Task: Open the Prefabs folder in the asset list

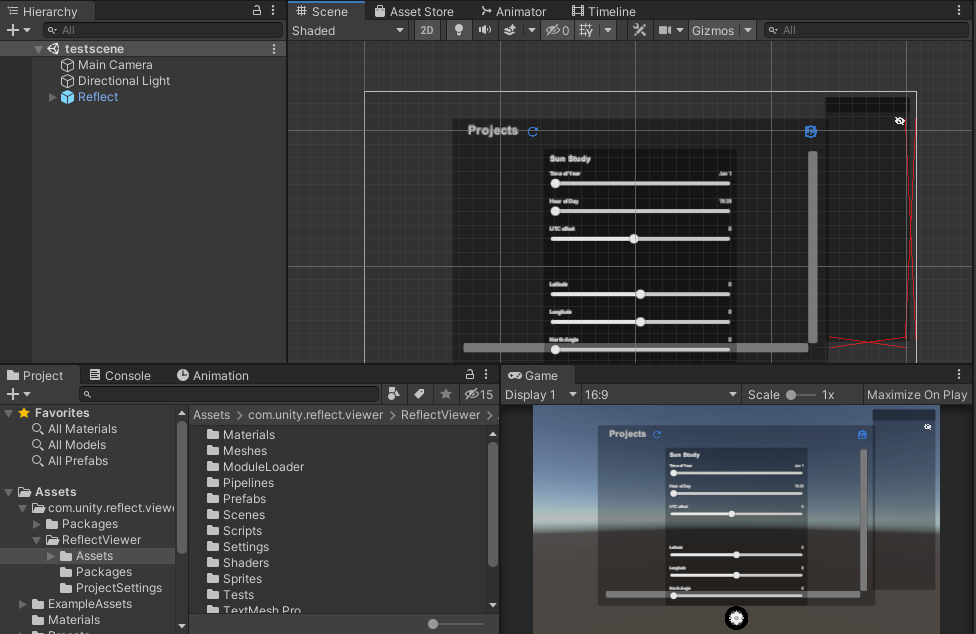Action: [x=244, y=498]
